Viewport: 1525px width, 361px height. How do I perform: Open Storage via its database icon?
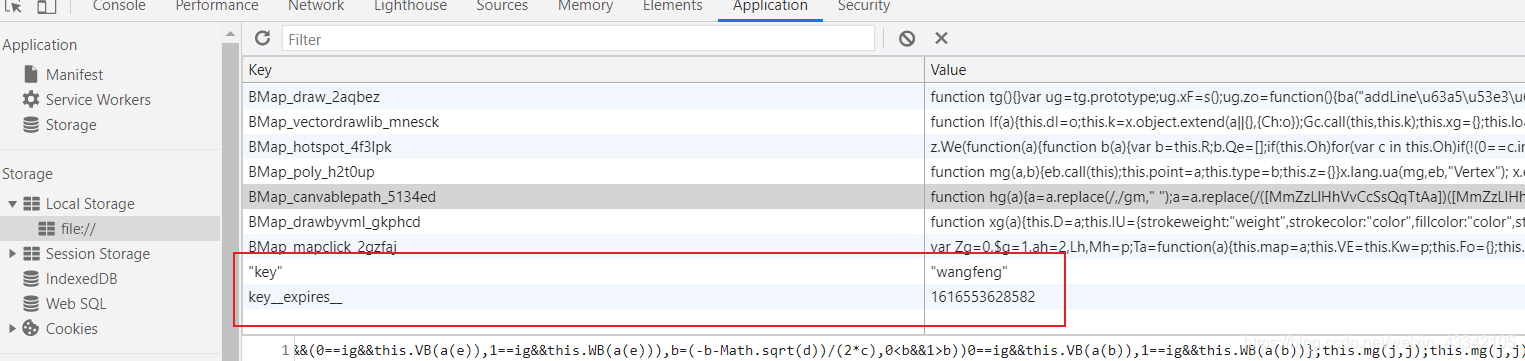pyautogui.click(x=31, y=124)
